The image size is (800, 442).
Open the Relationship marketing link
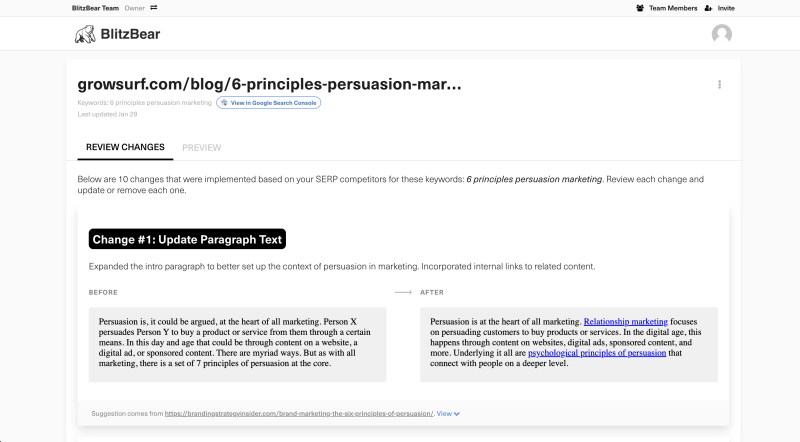point(626,322)
